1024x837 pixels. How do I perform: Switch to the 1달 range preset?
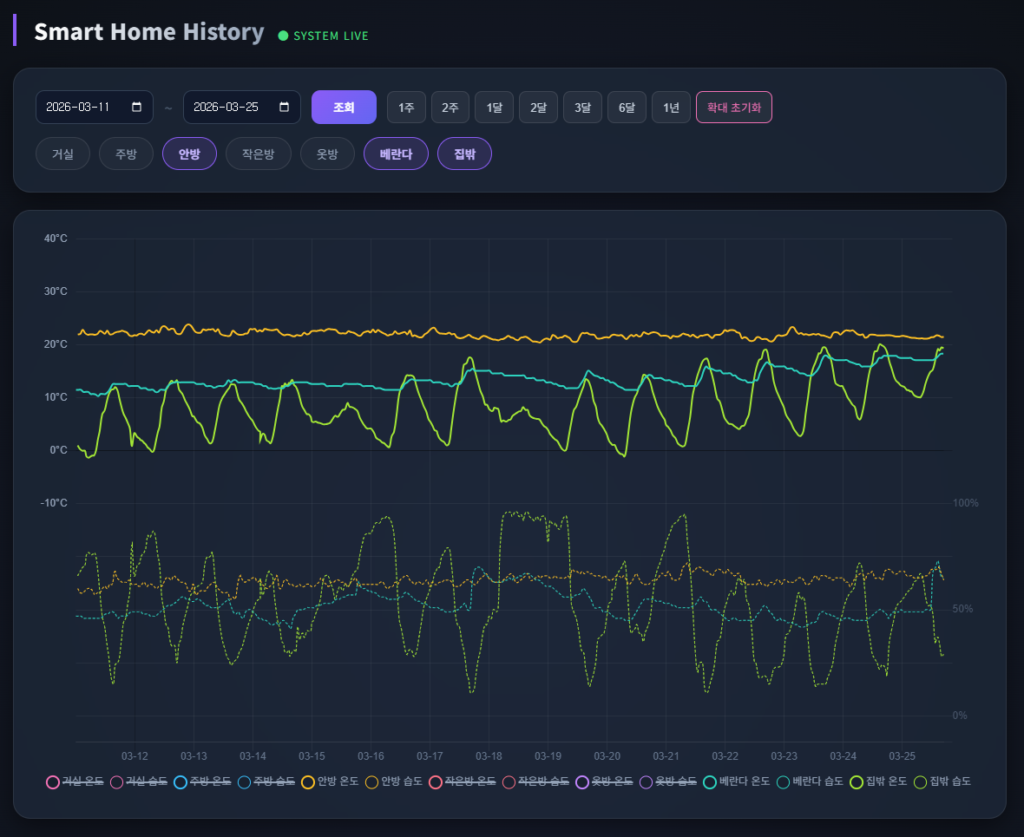pos(494,107)
